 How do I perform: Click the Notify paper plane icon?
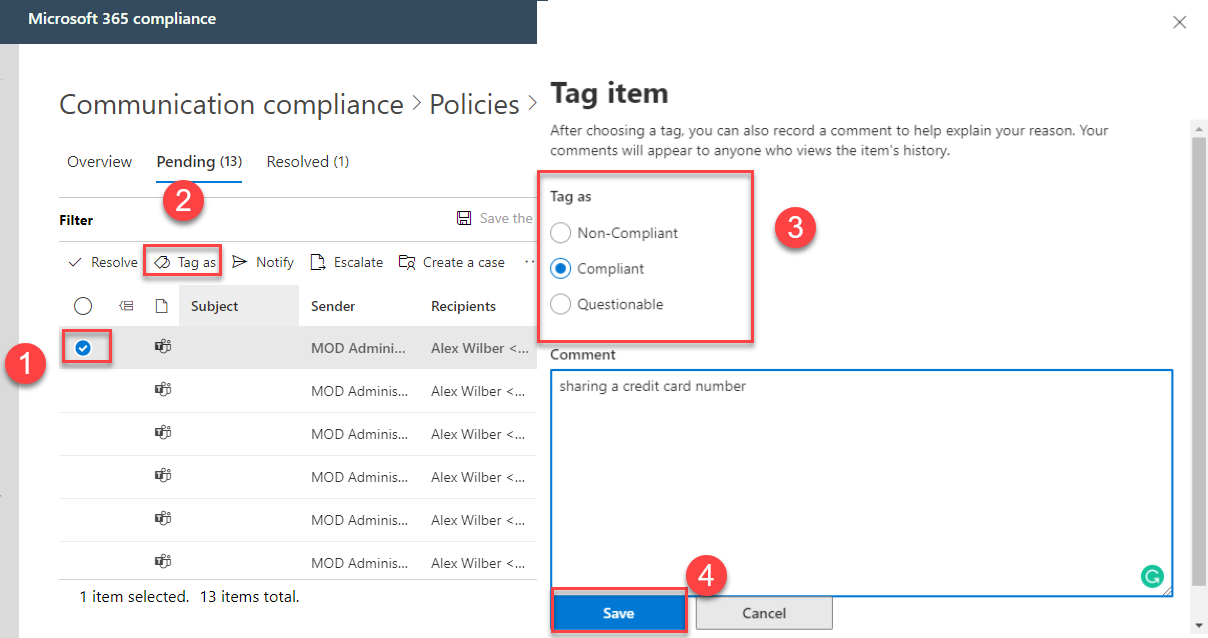coord(240,262)
